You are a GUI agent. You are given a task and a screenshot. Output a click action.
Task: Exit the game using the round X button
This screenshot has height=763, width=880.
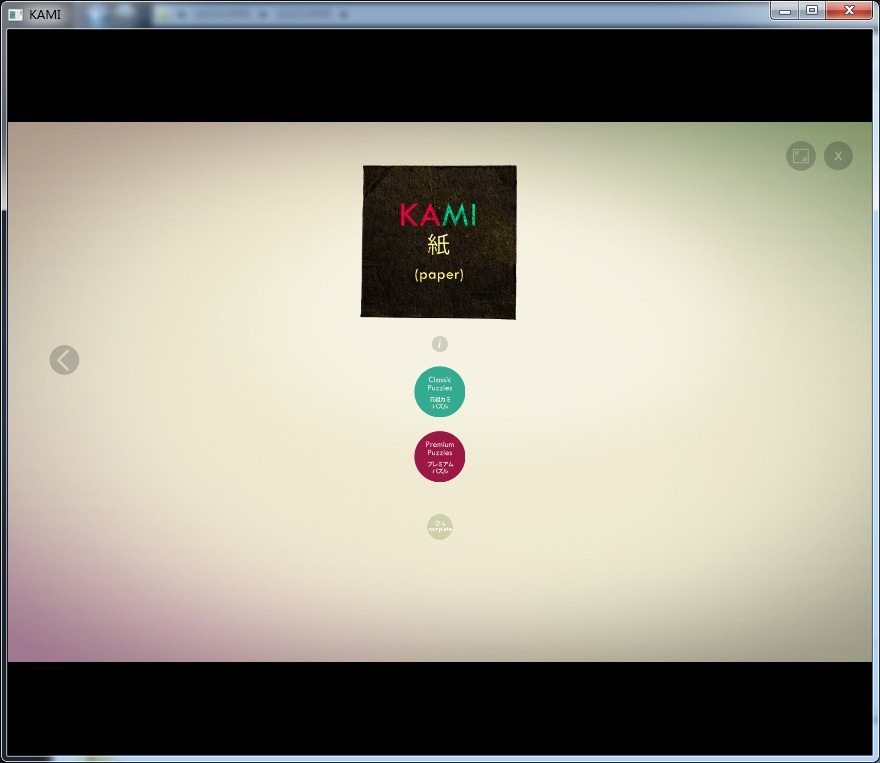point(838,156)
